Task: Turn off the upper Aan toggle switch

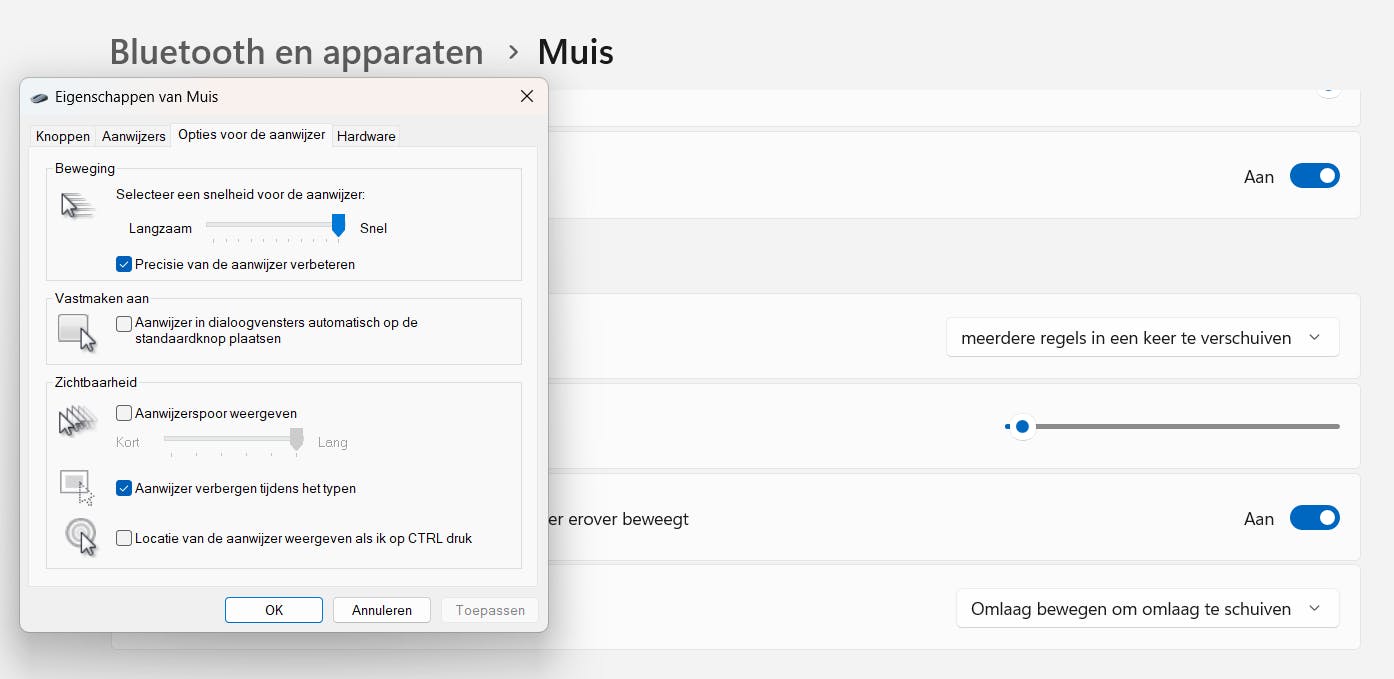Action: (1314, 176)
